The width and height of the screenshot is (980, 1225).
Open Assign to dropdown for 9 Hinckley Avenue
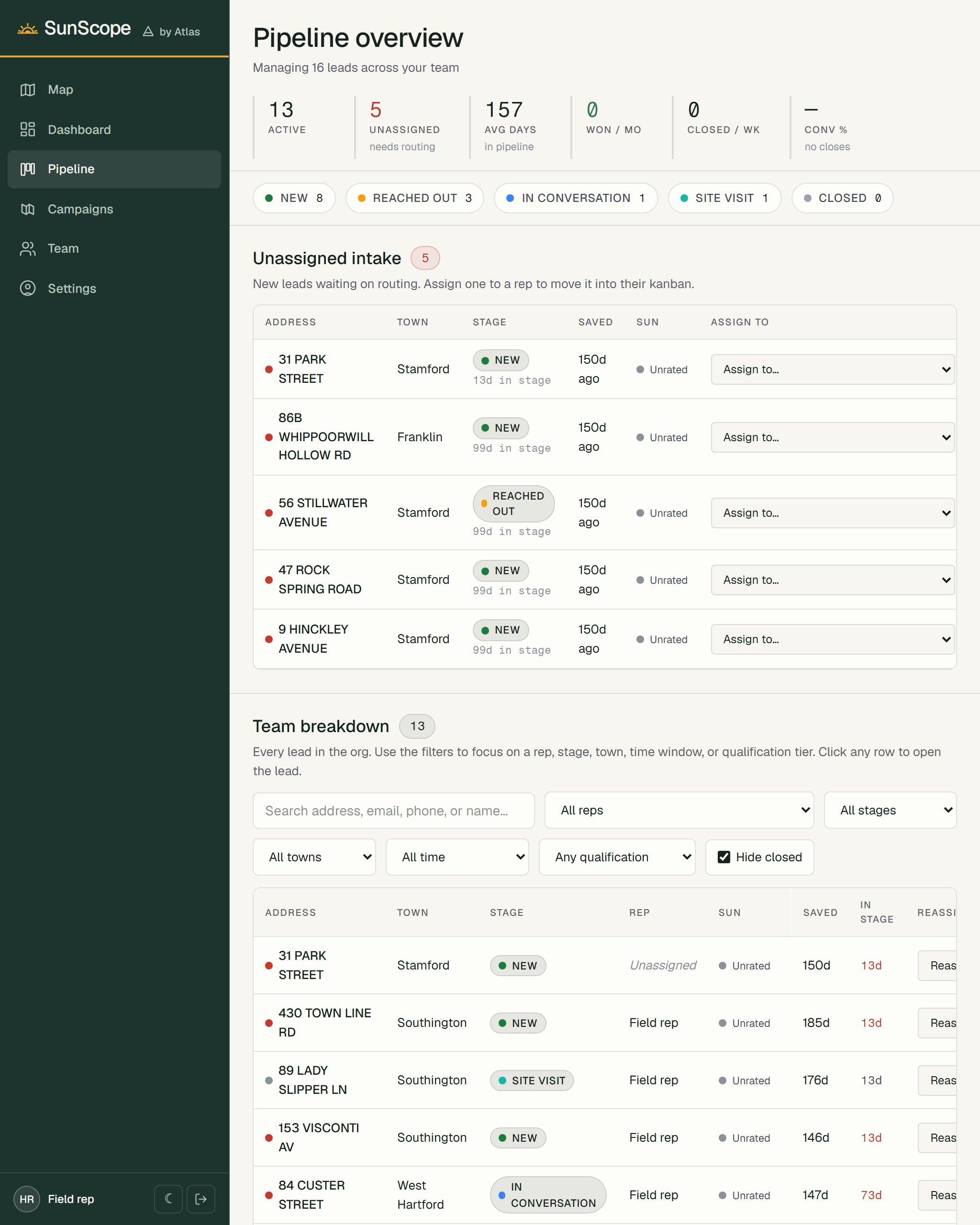click(x=833, y=639)
